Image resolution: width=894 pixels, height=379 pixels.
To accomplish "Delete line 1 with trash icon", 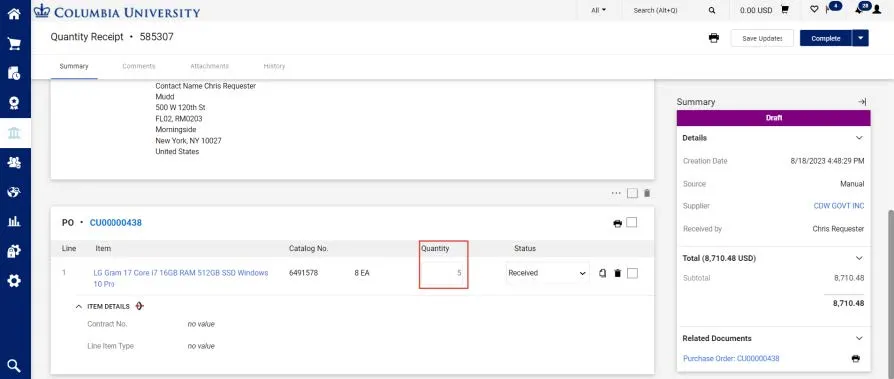I will pyautogui.click(x=617, y=274).
